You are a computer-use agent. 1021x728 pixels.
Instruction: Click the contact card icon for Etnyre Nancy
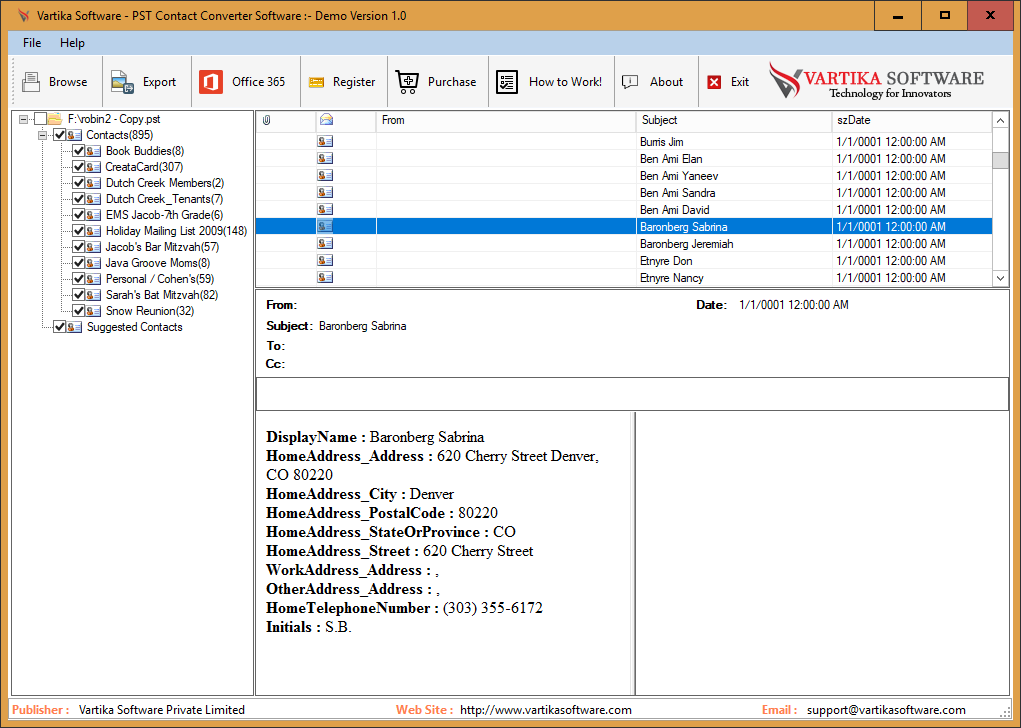(325, 277)
